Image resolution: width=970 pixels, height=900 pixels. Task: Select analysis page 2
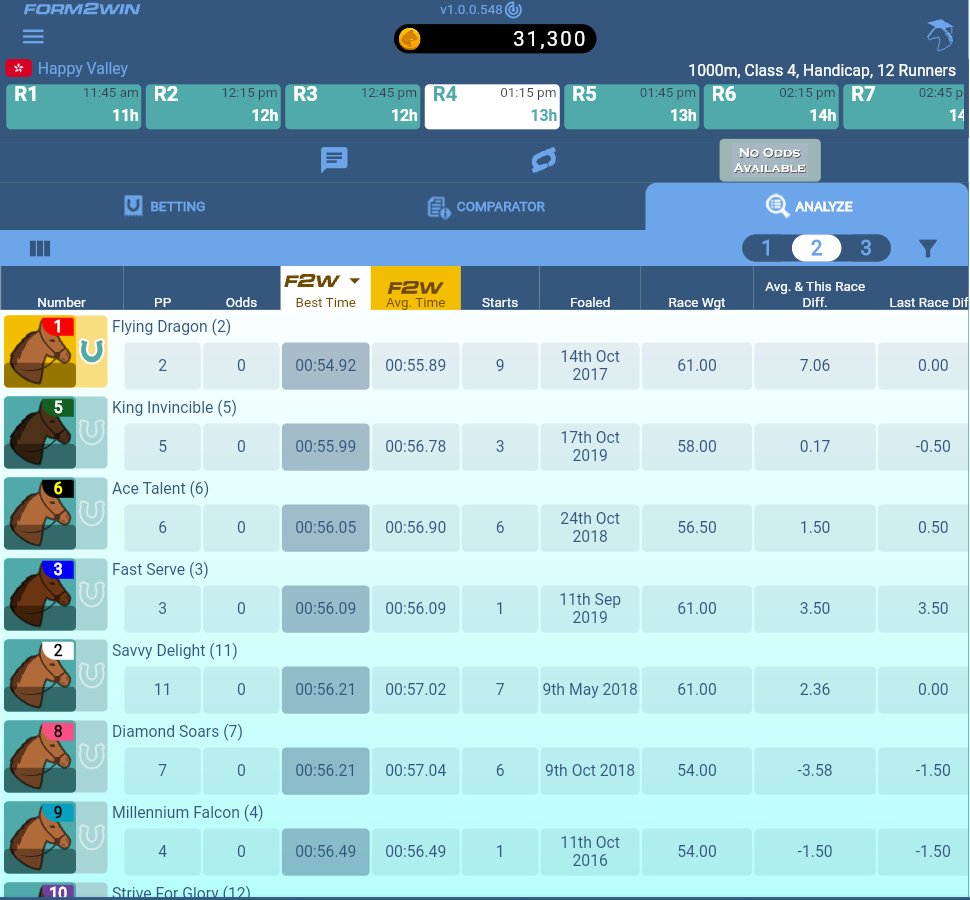817,248
